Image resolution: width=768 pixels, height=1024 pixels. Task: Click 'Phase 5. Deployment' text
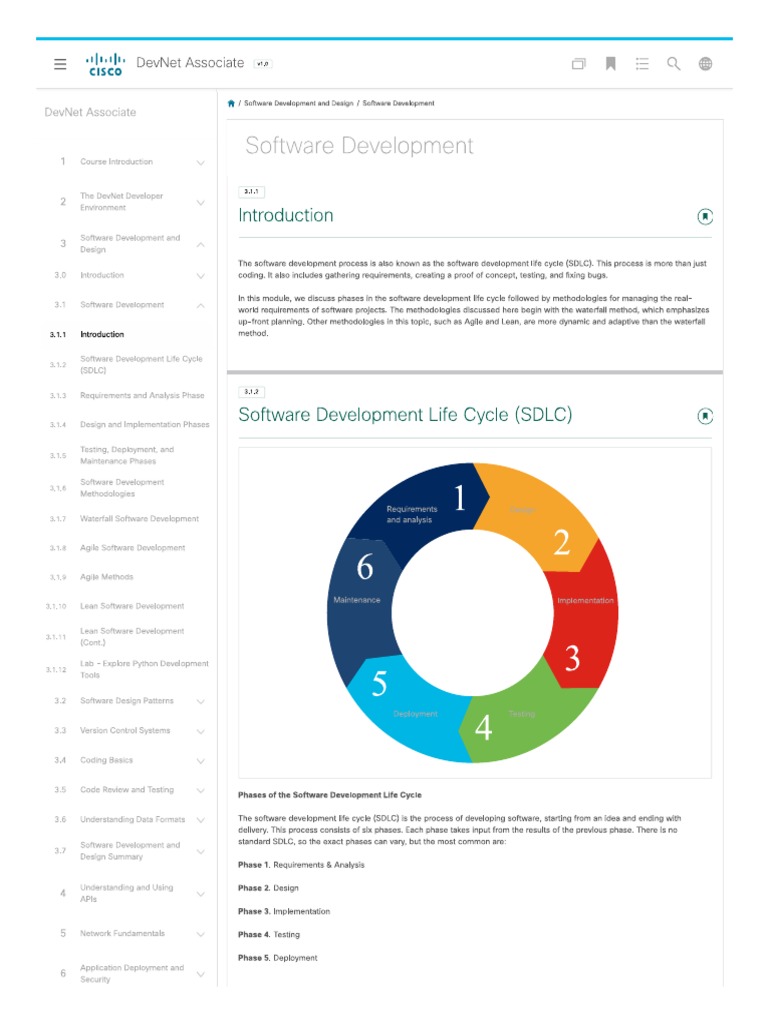pos(278,958)
